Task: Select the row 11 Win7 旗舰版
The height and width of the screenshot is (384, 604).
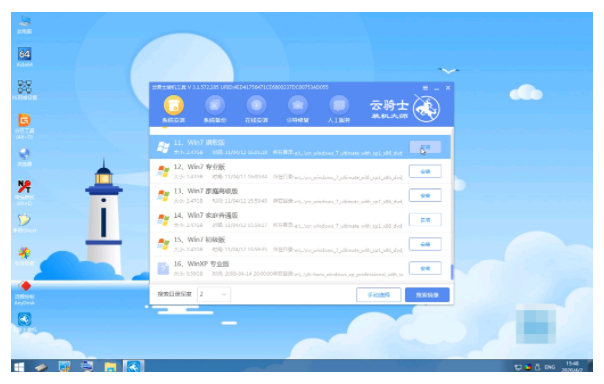Action: coord(300,147)
